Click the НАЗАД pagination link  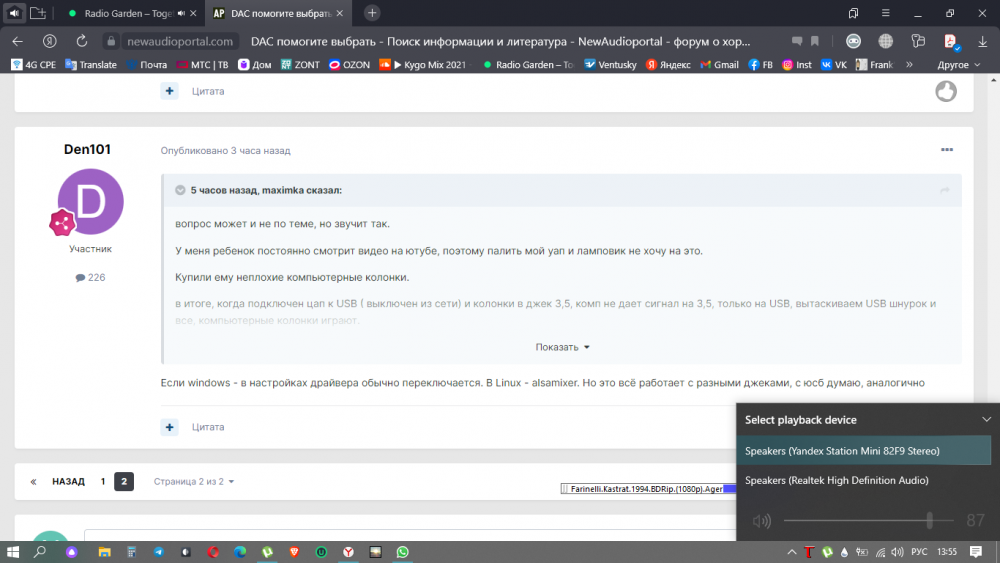[68, 481]
